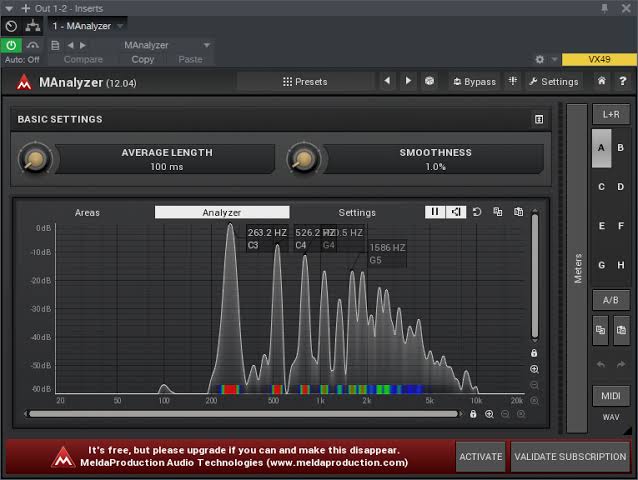Viewport: 638px width, 480px height.
Task: Open the 1 - MAnalyzer insert dropdown
Action: coord(88,26)
